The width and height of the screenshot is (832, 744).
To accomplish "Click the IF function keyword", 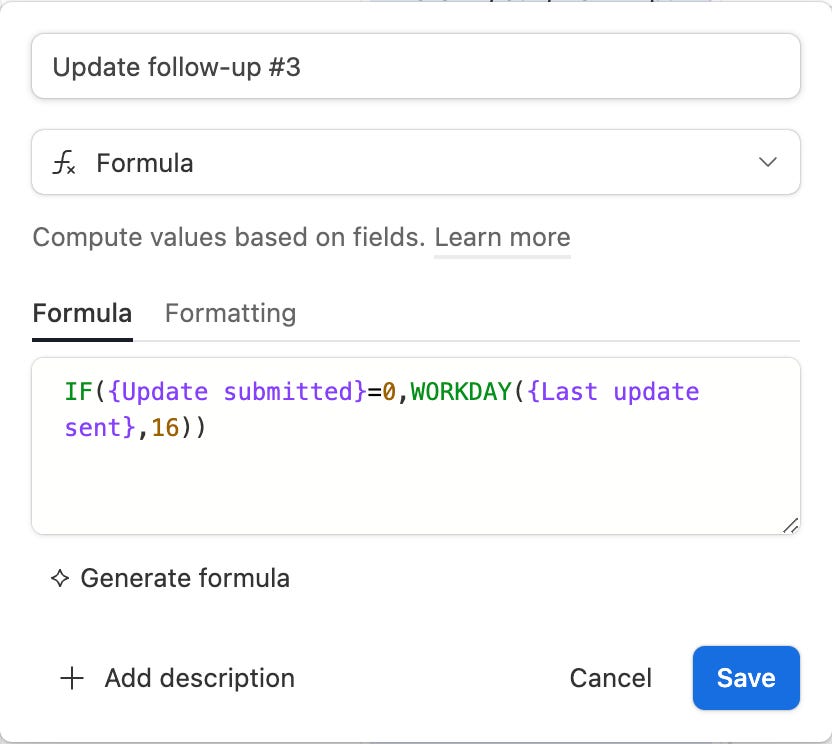I will (78, 391).
